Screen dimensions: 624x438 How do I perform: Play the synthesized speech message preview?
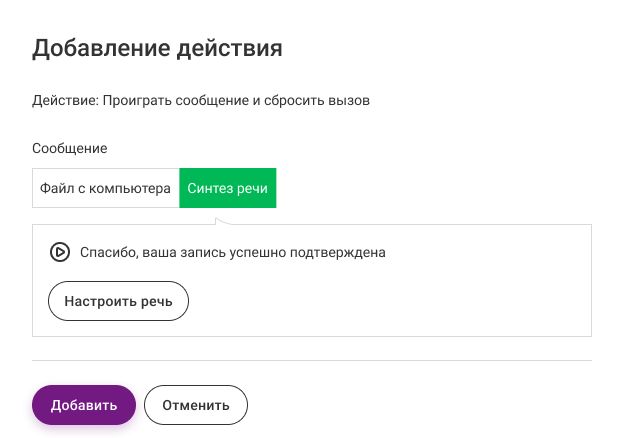60,252
